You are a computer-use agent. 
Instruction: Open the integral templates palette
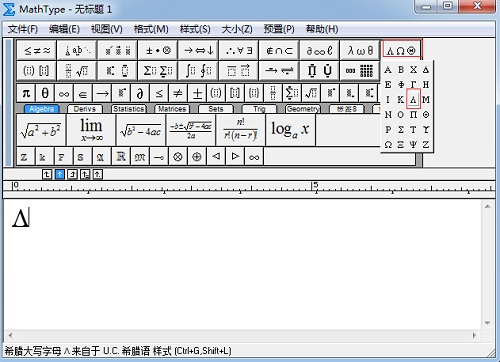pos(198,71)
